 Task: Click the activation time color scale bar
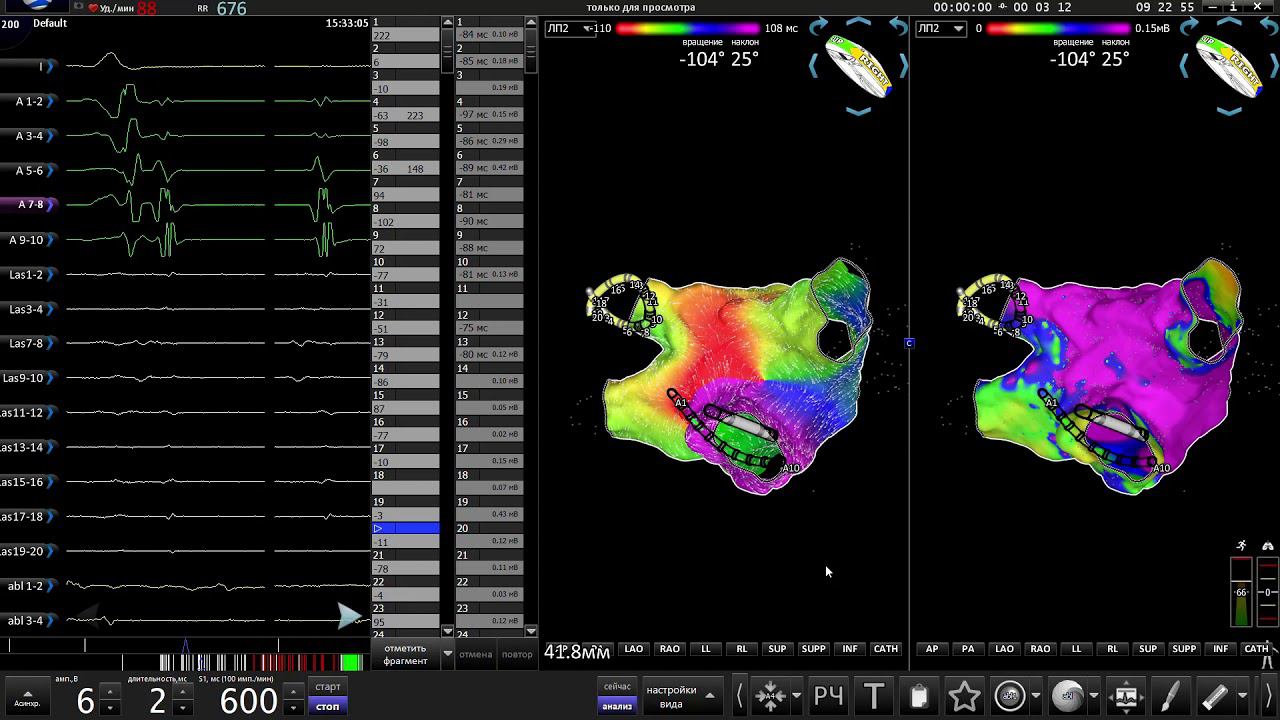(688, 28)
